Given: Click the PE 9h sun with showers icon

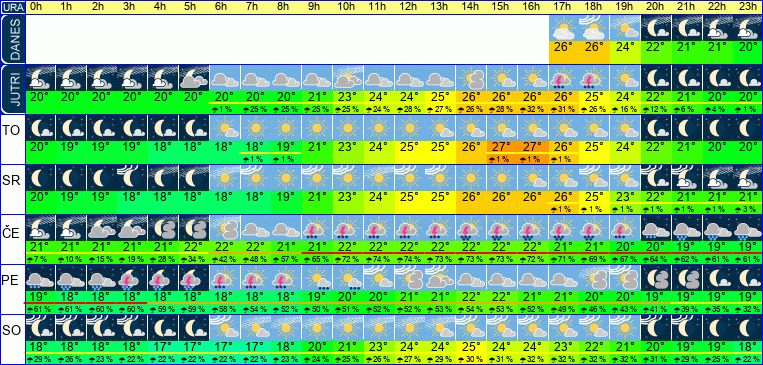Looking at the screenshot, I should coord(316,279).
